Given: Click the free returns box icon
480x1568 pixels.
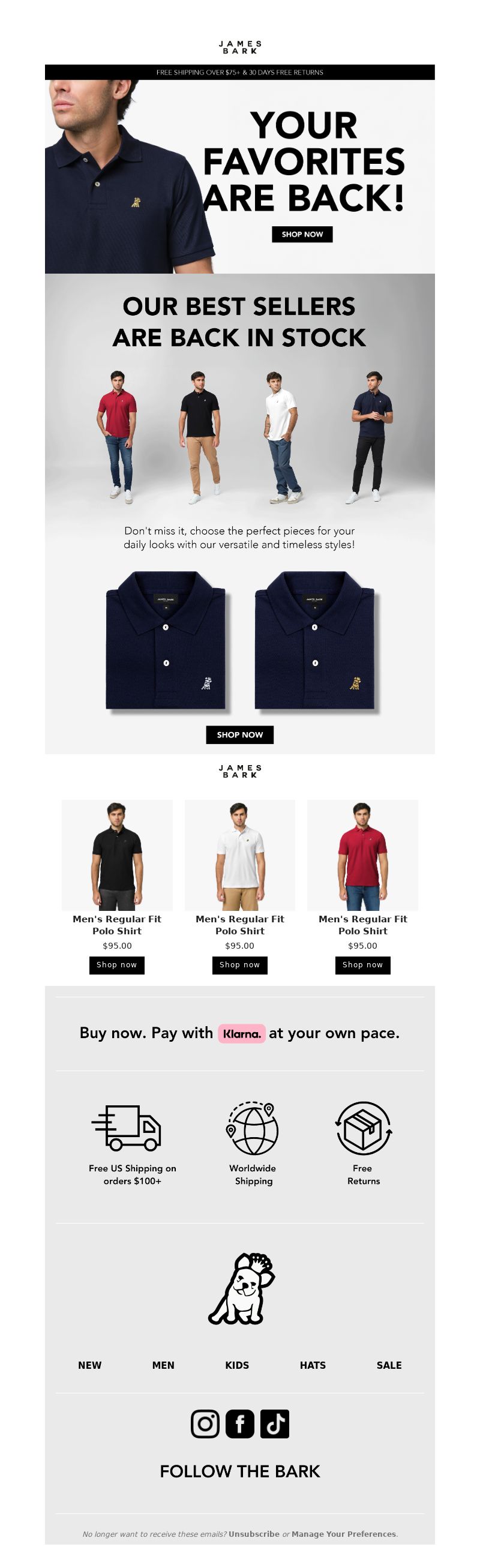Looking at the screenshot, I should tap(363, 1128).
